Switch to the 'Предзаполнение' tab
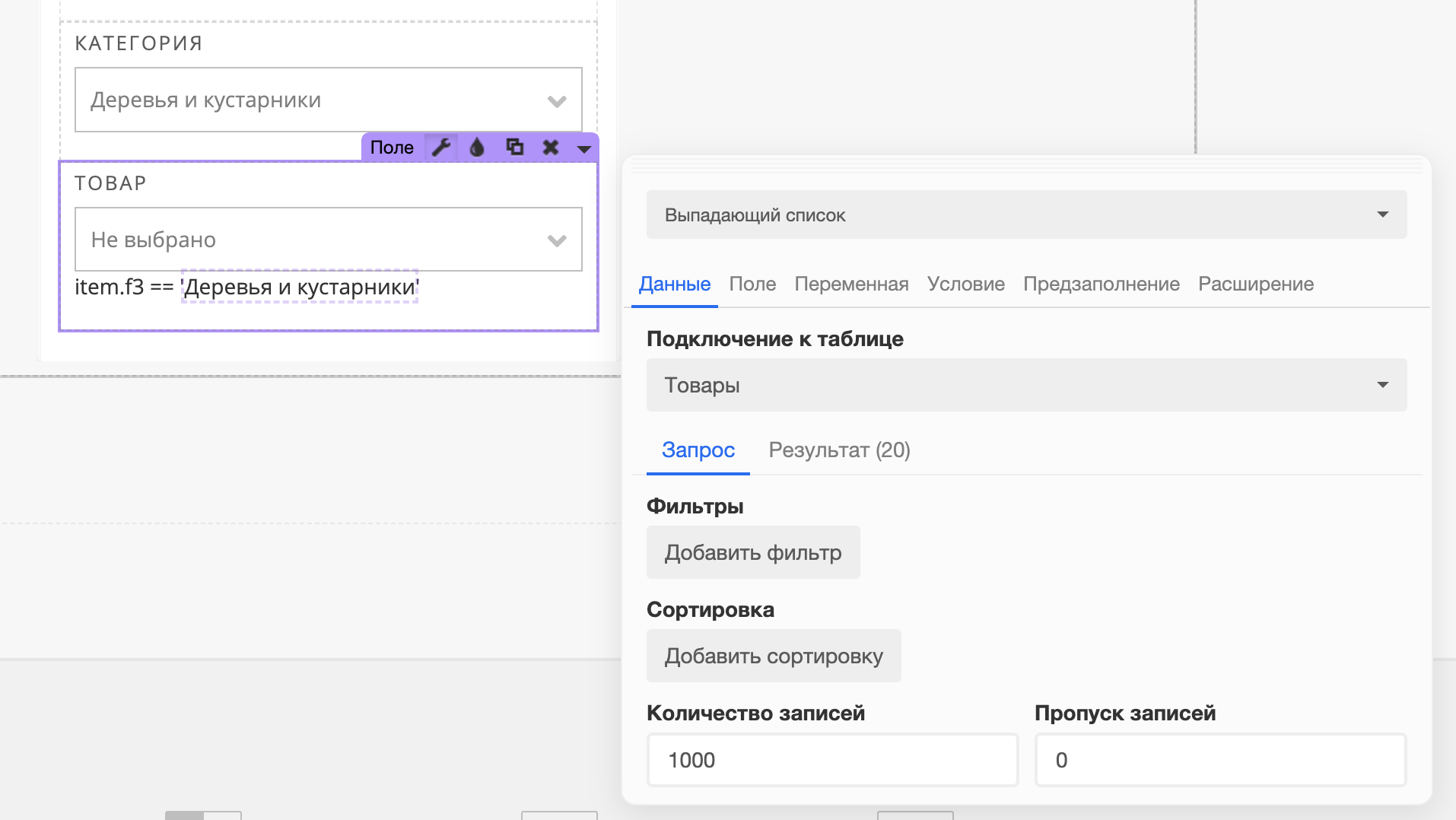The image size is (1456, 820). click(x=1101, y=284)
